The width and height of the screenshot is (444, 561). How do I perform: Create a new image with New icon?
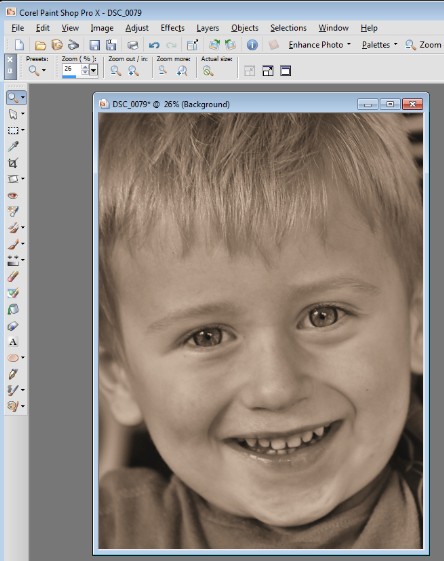pyautogui.click(x=19, y=45)
